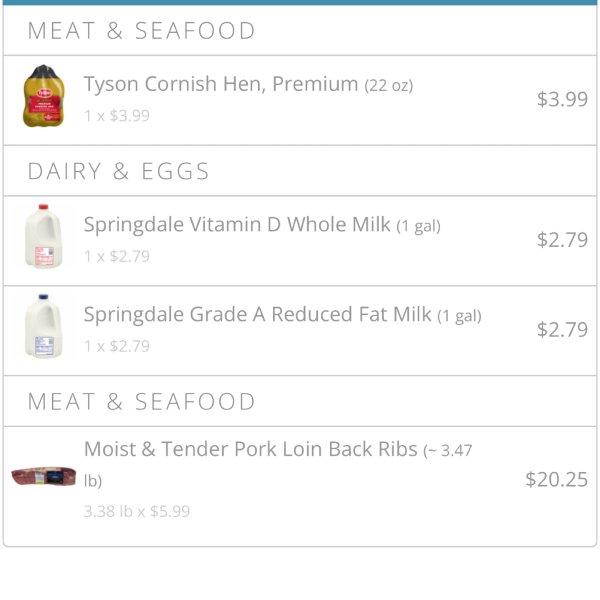This screenshot has height=600, width=600.
Task: Click the 3.38 lb x $5.99 weight line
Action: (137, 511)
